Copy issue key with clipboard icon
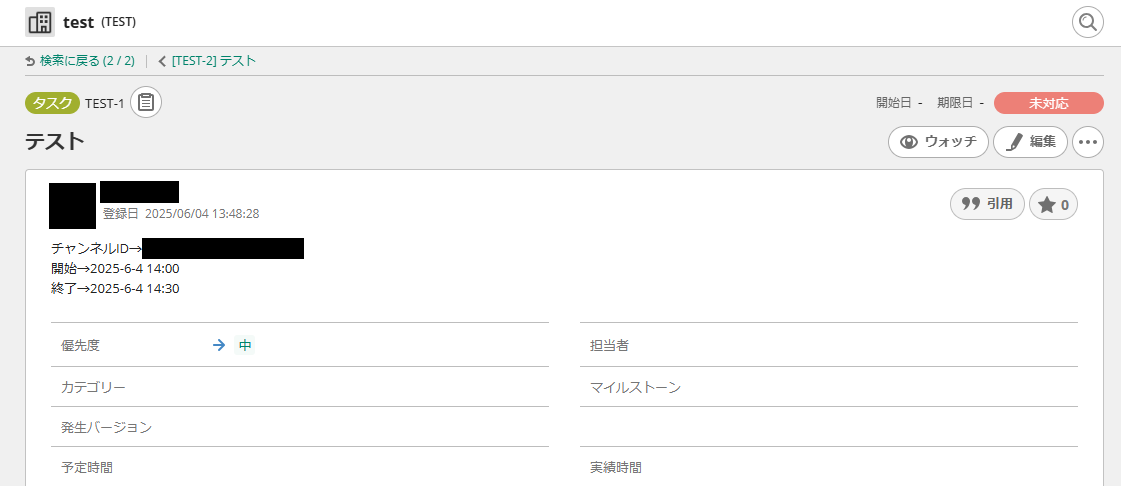The image size is (1121, 486). click(x=146, y=102)
